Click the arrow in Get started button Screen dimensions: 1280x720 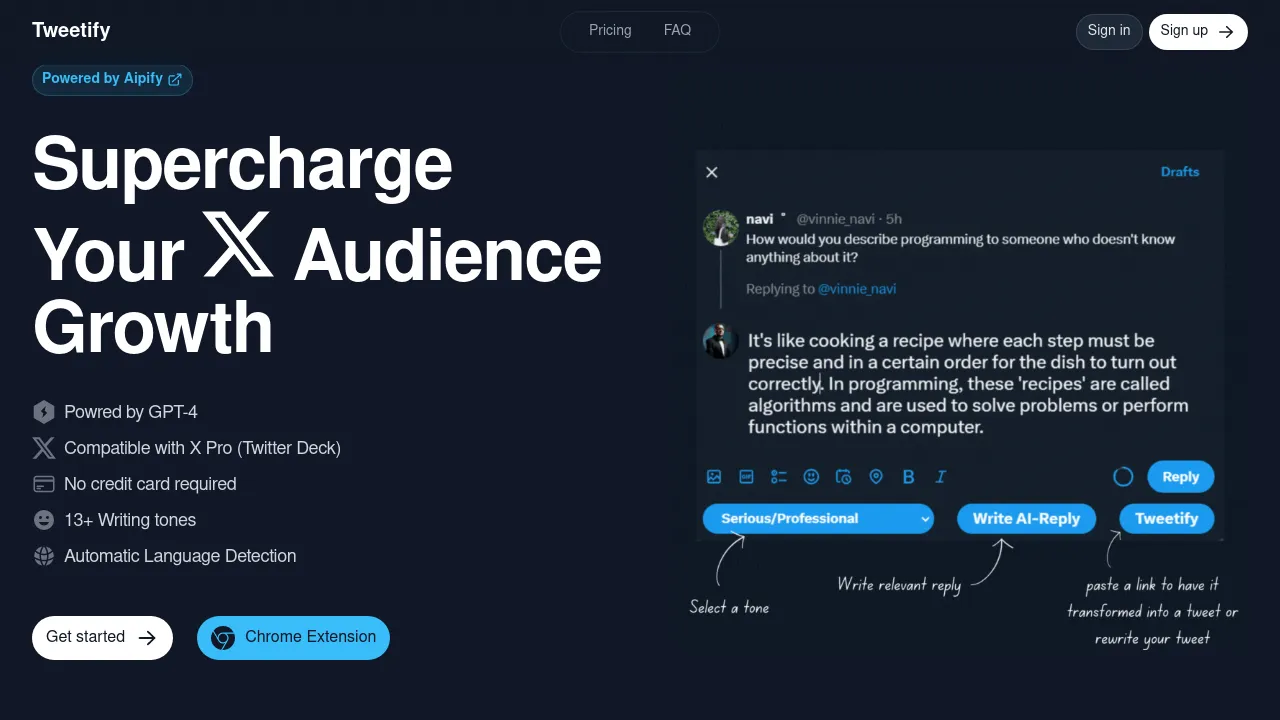tap(147, 638)
